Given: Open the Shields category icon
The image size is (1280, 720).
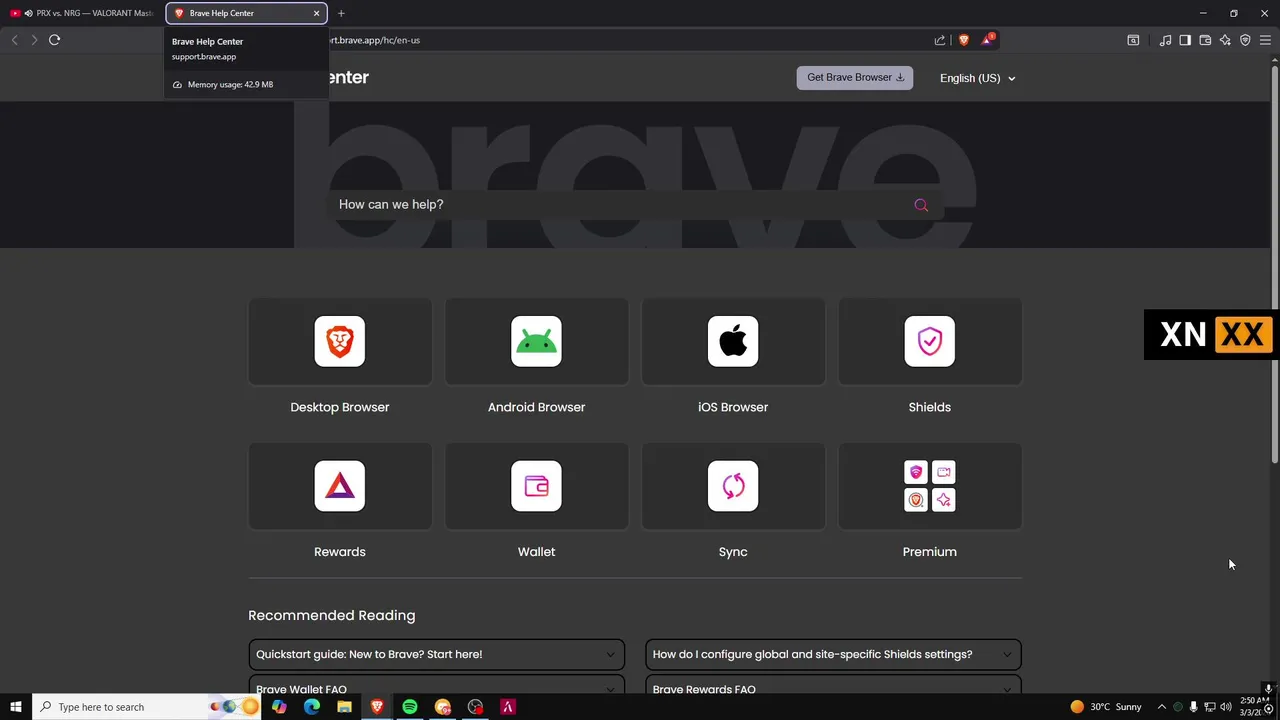Looking at the screenshot, I should 930,341.
